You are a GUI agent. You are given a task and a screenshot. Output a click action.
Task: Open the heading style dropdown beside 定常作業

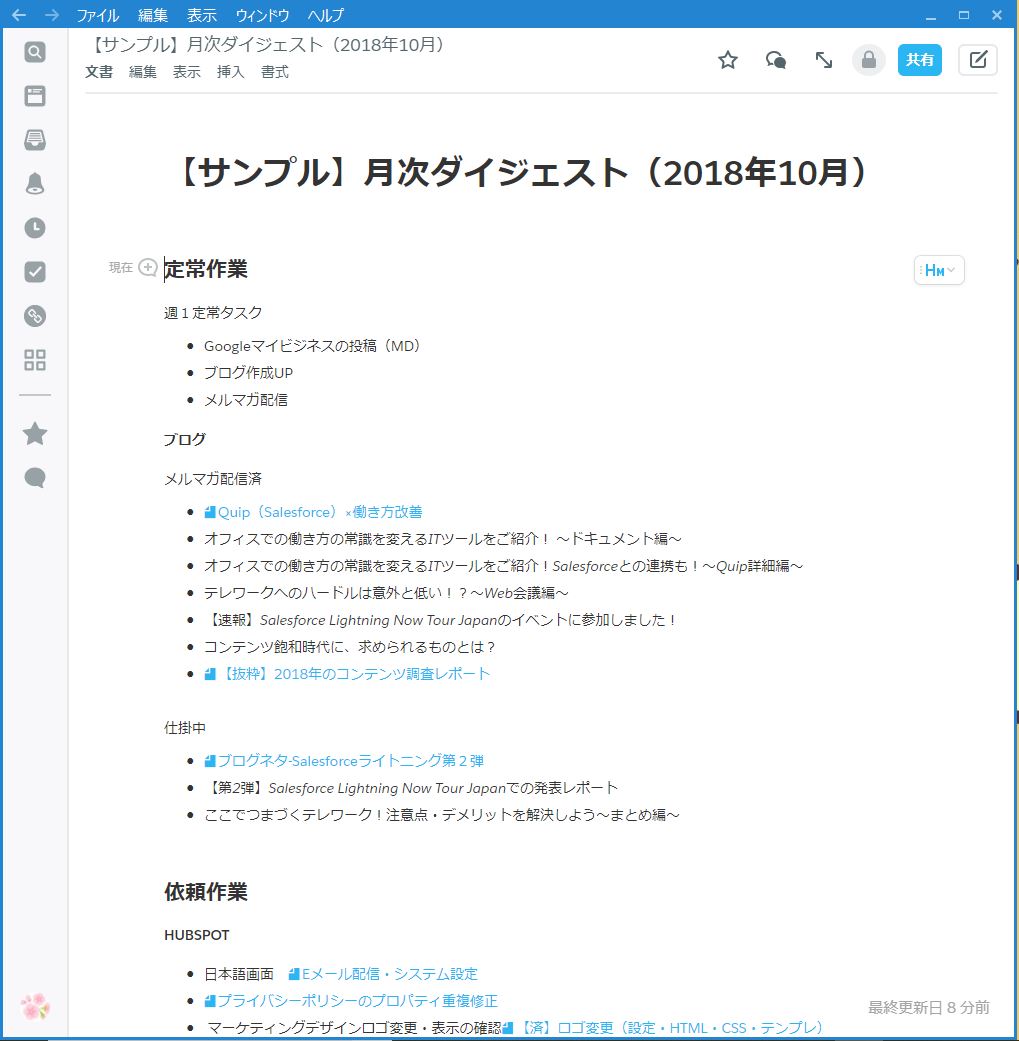tap(939, 270)
